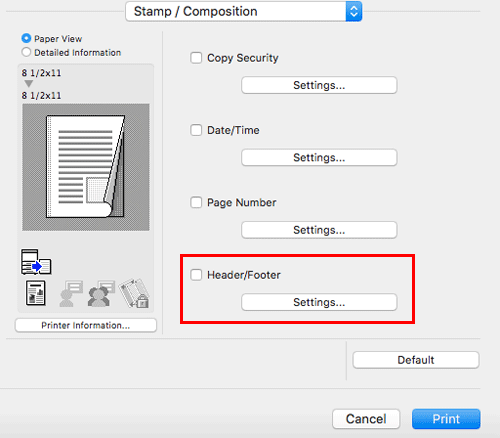Open the Stamp / Composition dropdown menu
The image size is (500, 438).
coord(244,11)
